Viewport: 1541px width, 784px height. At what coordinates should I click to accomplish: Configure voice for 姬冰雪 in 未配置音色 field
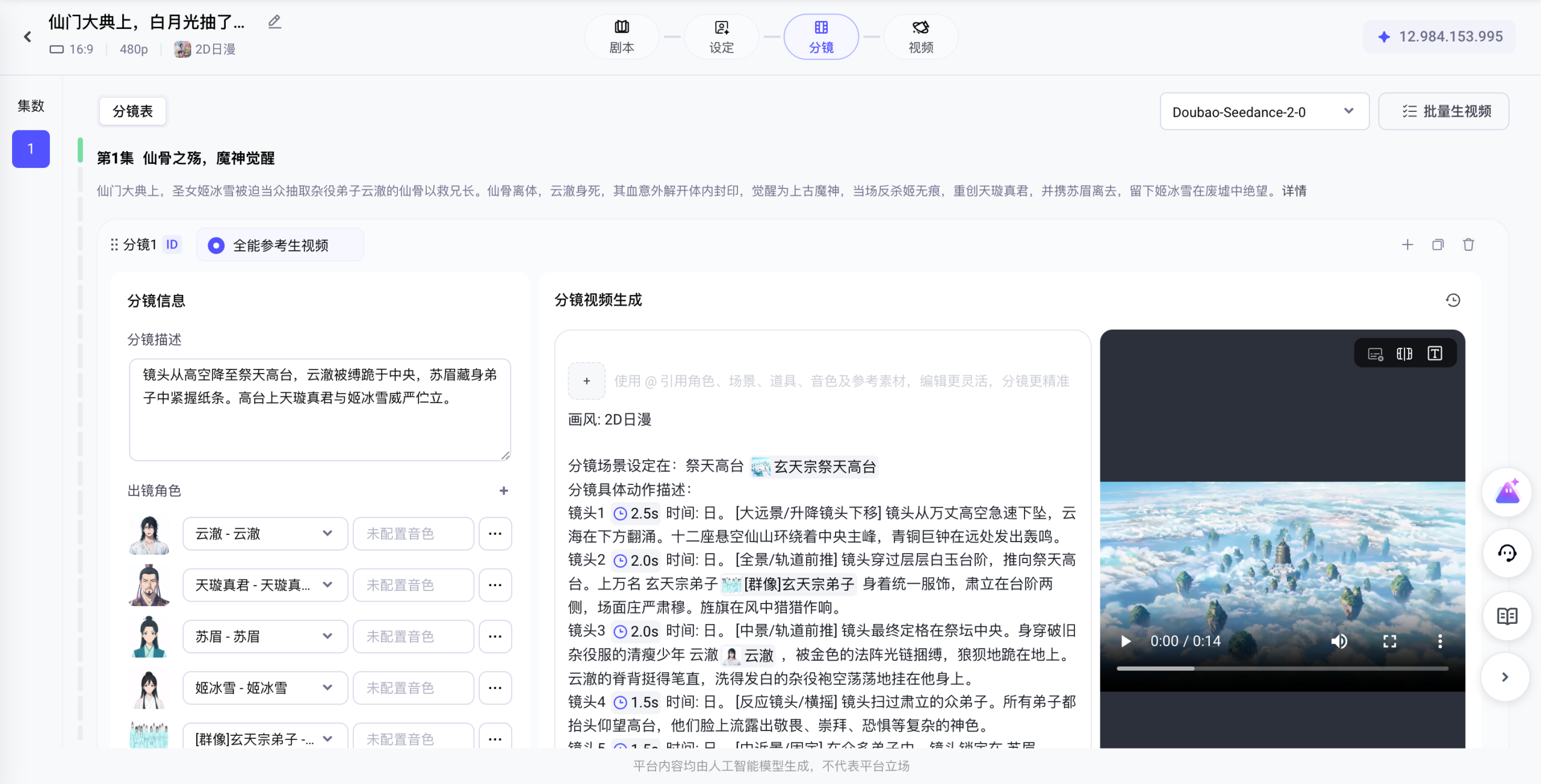(414, 688)
